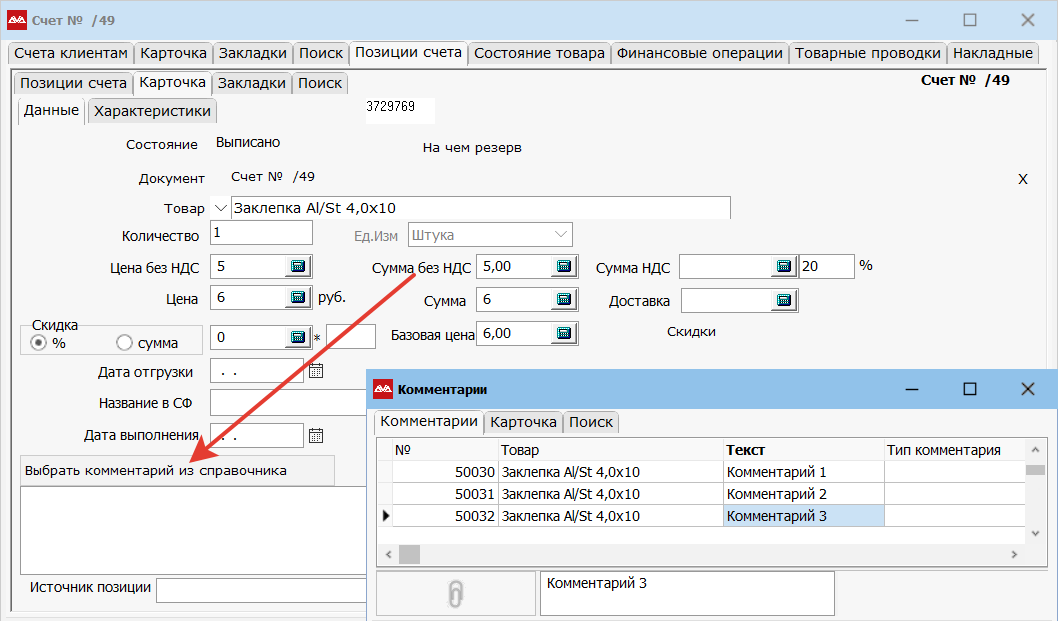Click the scroll down arrow in comments table
Image resolution: width=1058 pixels, height=621 pixels.
1036,534
